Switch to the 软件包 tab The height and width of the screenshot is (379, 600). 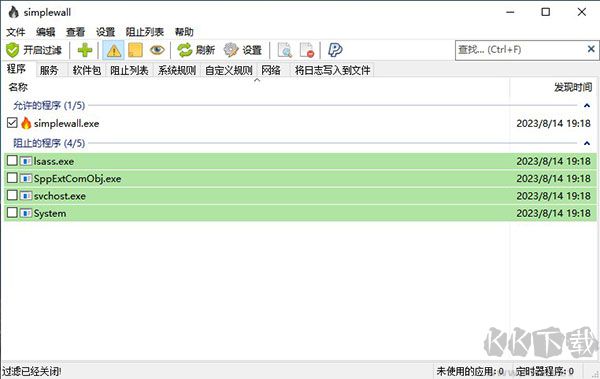coord(86,70)
